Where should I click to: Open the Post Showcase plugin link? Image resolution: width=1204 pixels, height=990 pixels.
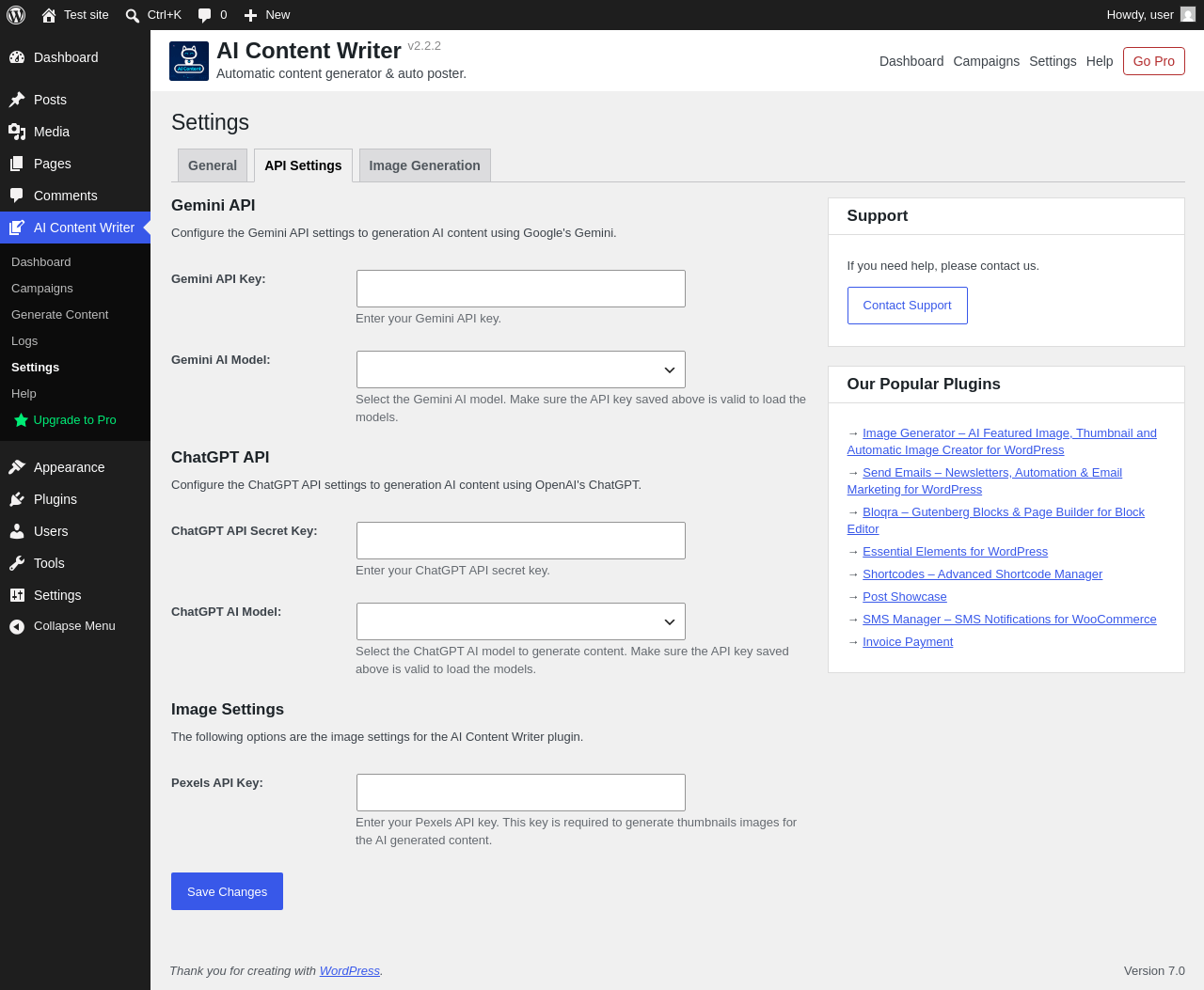click(905, 597)
